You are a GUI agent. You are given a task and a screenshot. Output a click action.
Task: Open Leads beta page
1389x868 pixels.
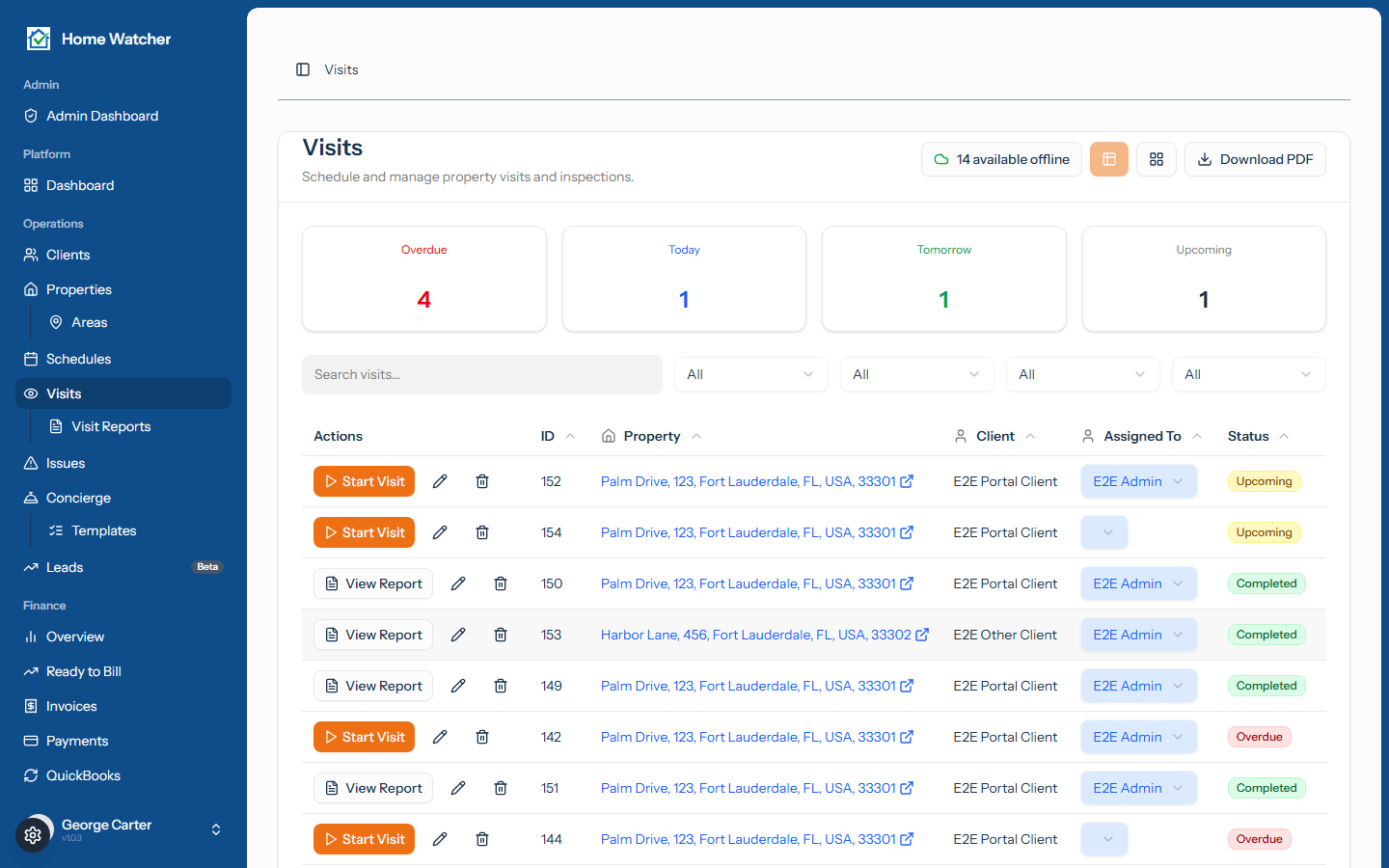coord(123,567)
